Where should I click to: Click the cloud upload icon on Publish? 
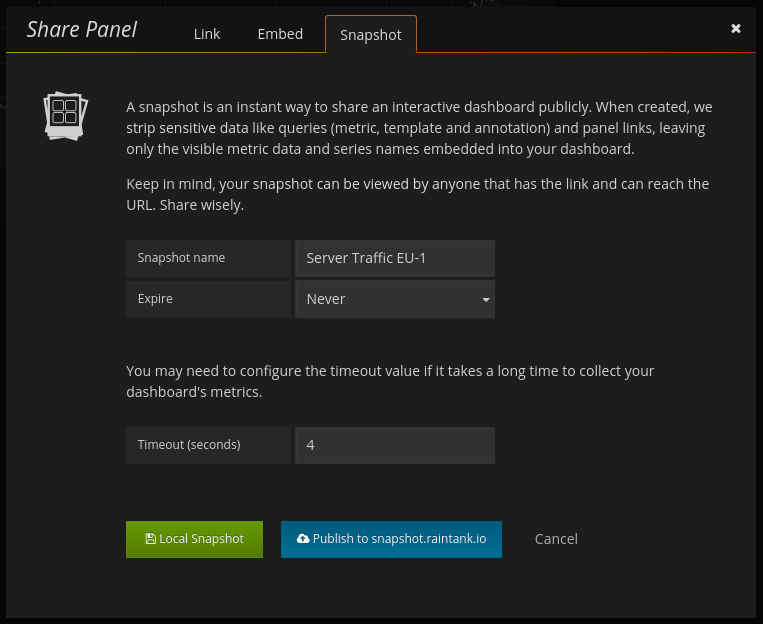click(x=303, y=539)
